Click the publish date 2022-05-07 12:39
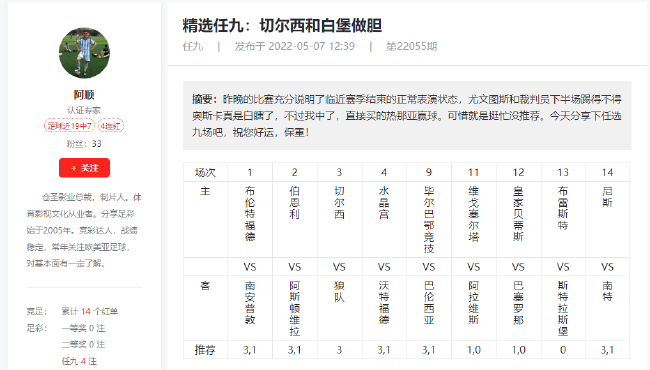Screen dimensions: 650x370 (311, 46)
